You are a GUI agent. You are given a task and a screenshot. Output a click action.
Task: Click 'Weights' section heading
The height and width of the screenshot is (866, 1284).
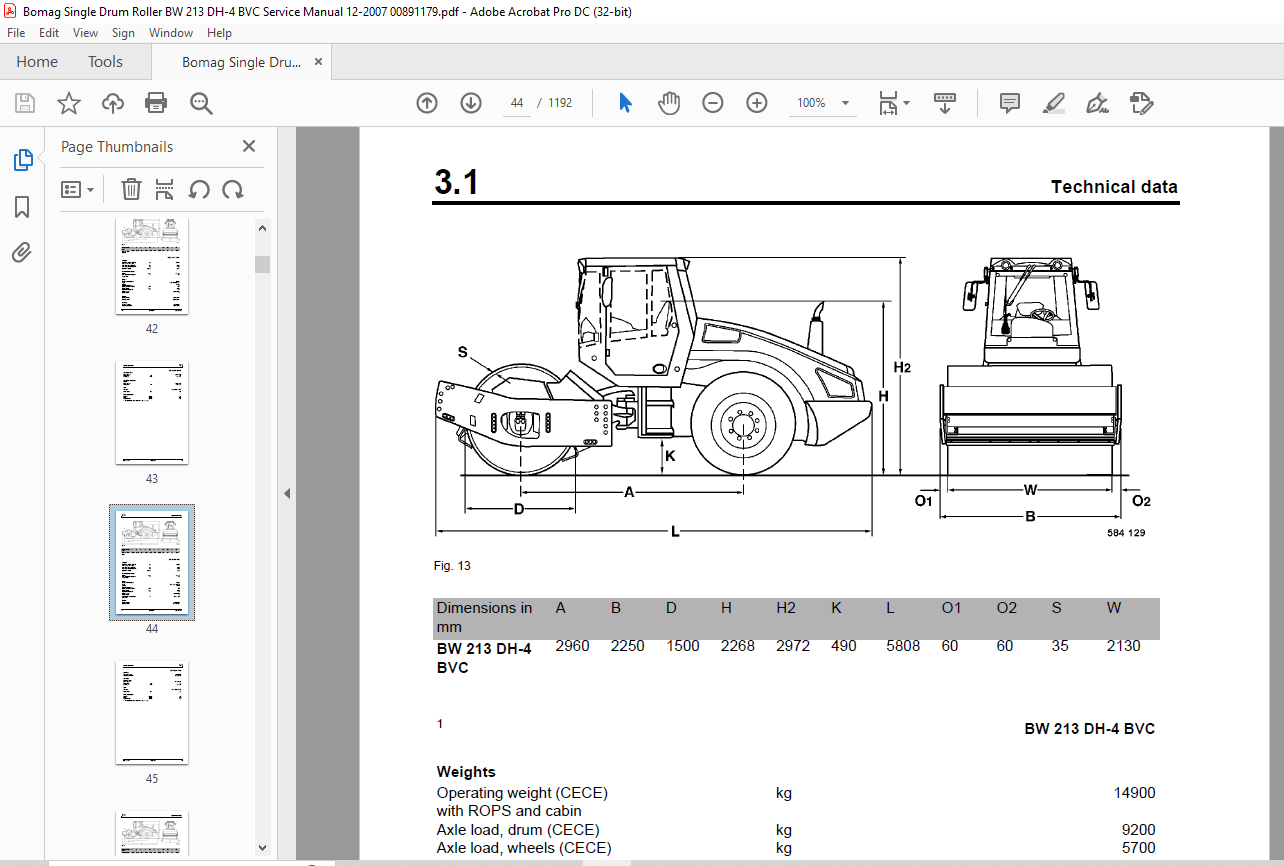click(x=466, y=772)
